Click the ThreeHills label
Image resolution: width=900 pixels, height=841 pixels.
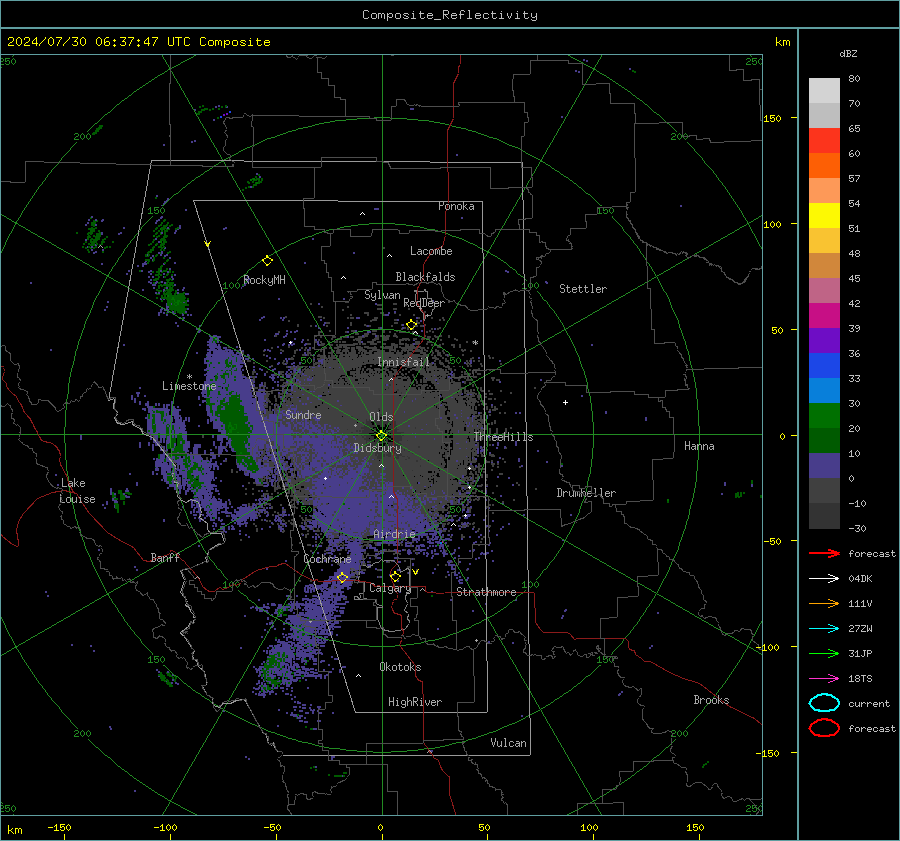tap(503, 437)
